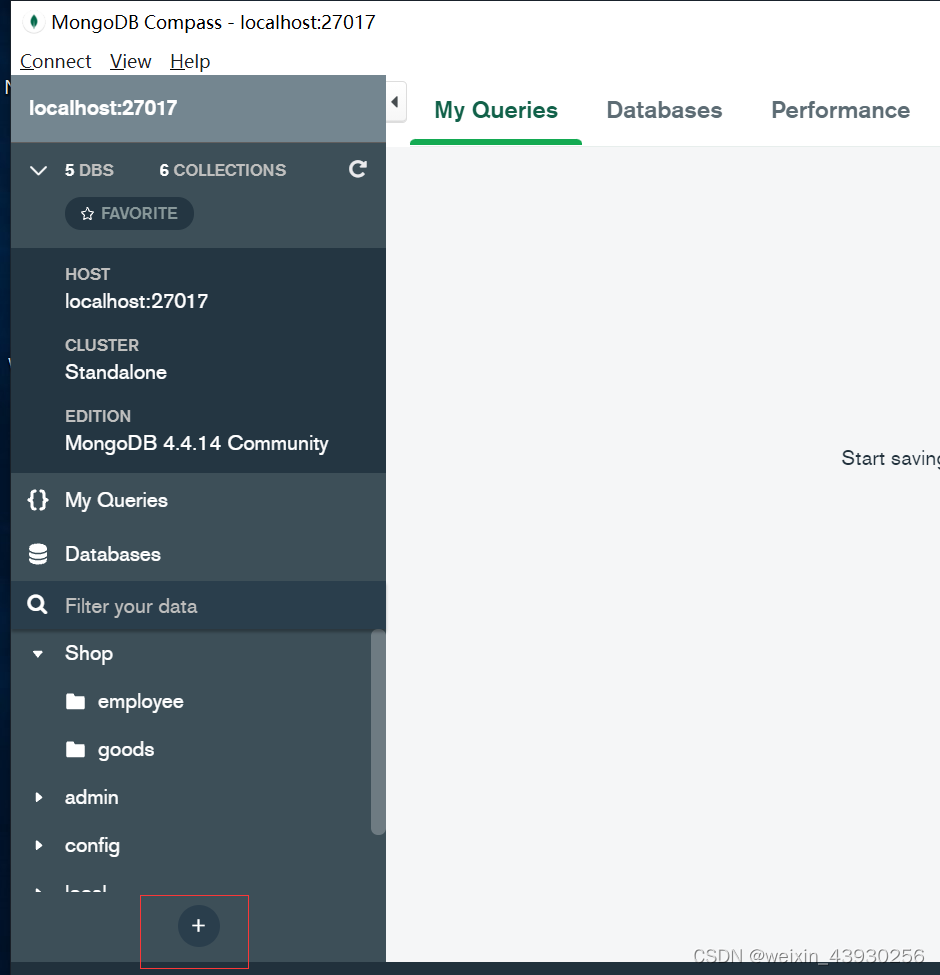The width and height of the screenshot is (940, 975).
Task: Collapse the sidebar with the arrow toggle
Action: coord(395,102)
